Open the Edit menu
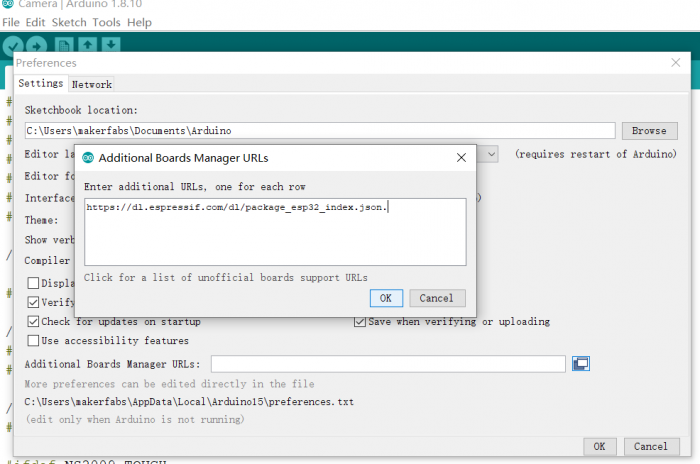 [x=35, y=22]
